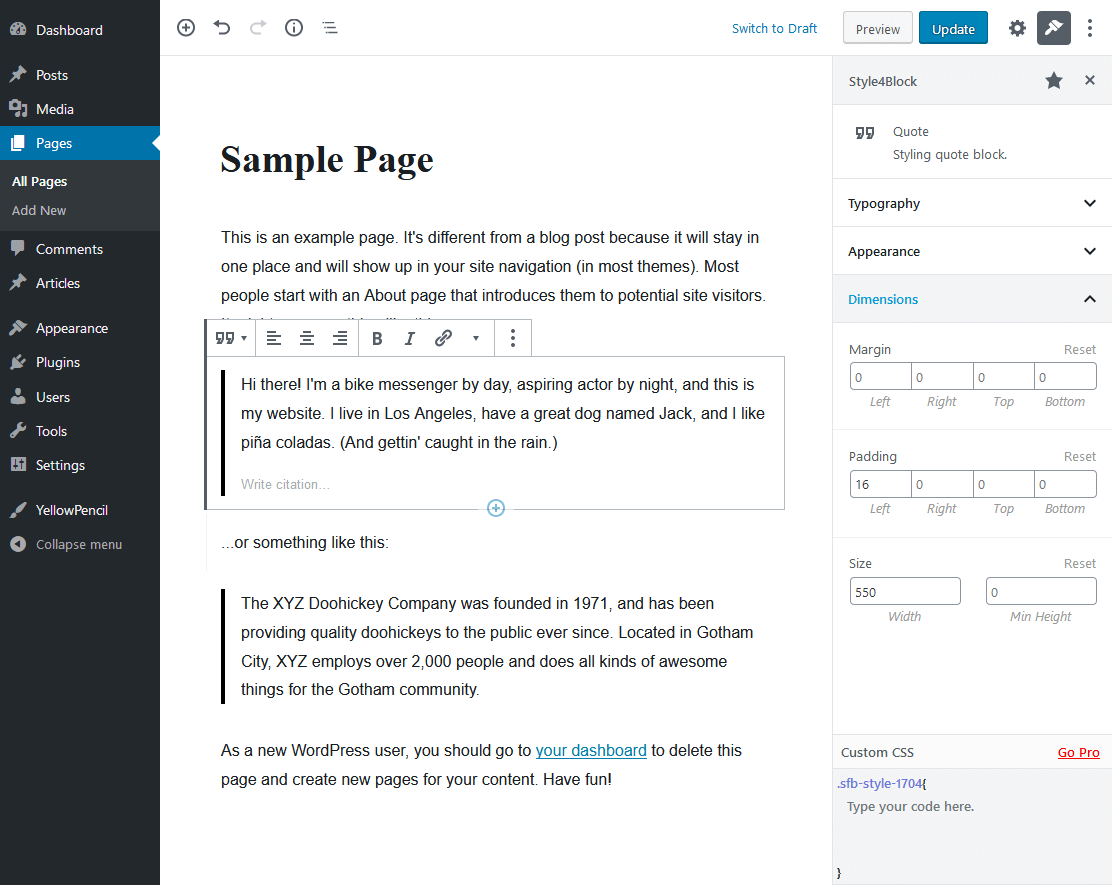Image resolution: width=1112 pixels, height=885 pixels.
Task: Toggle italic formatting in the quote toolbar
Action: click(410, 338)
